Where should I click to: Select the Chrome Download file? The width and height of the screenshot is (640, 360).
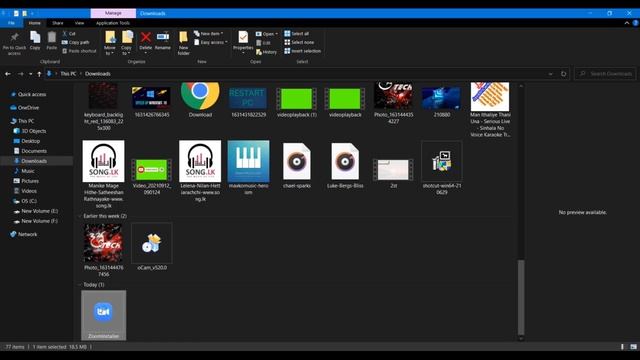[200, 100]
